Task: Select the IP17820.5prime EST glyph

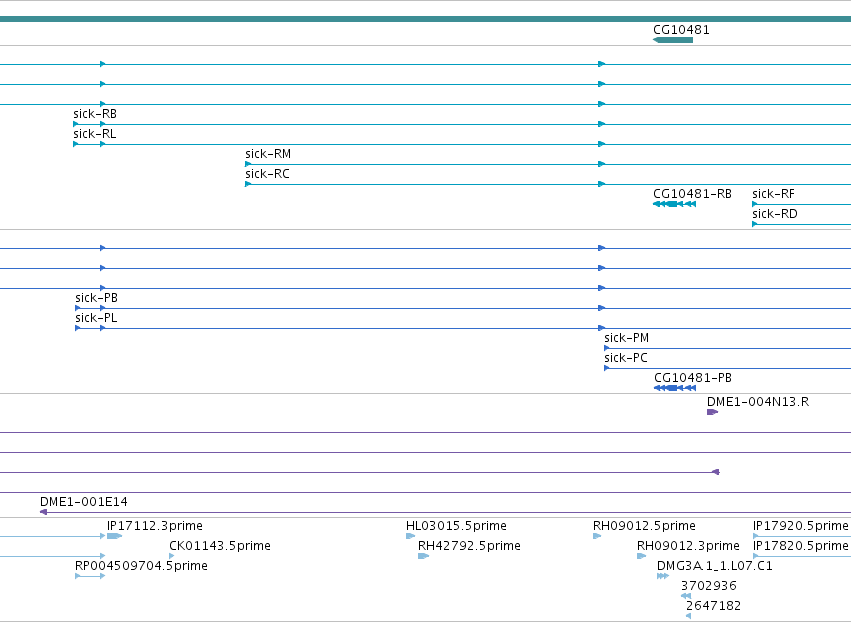Action: 802,556
